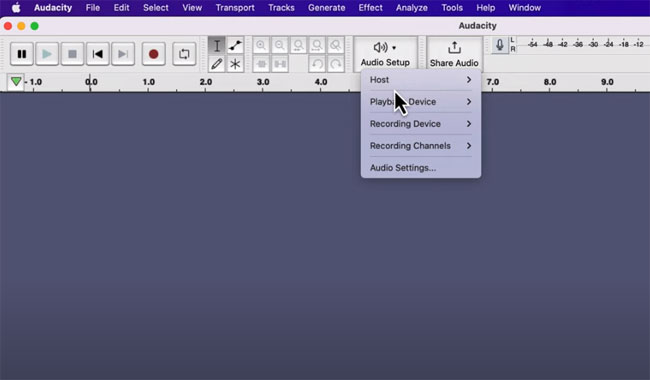Click the 2.0 mark on the timeline ruler
The width and height of the screenshot is (650, 380).
point(206,82)
